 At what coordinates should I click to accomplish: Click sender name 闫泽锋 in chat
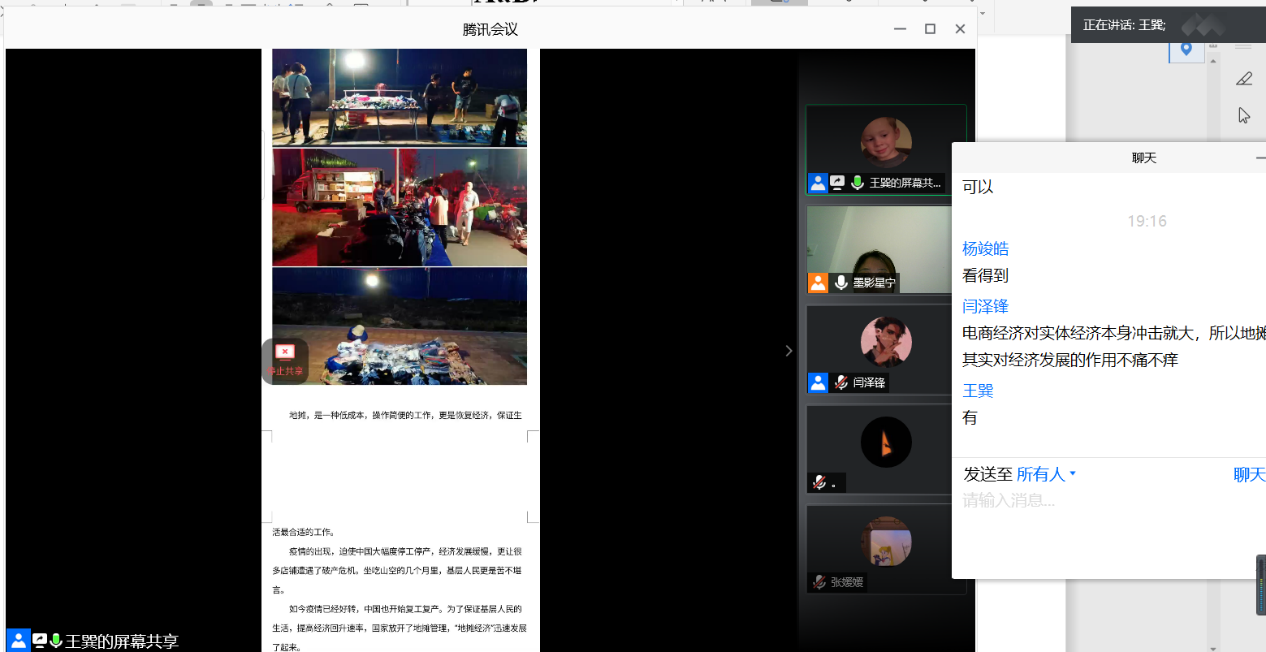(x=985, y=306)
